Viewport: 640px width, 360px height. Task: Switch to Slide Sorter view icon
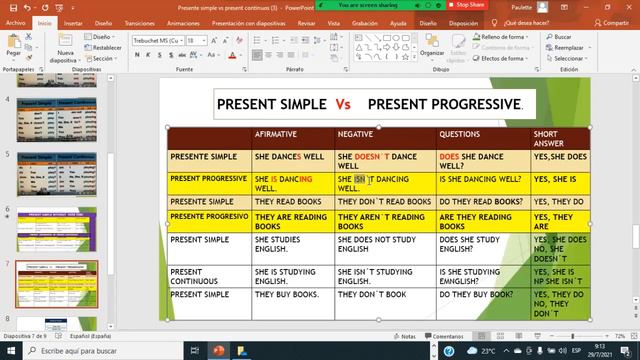(500, 336)
